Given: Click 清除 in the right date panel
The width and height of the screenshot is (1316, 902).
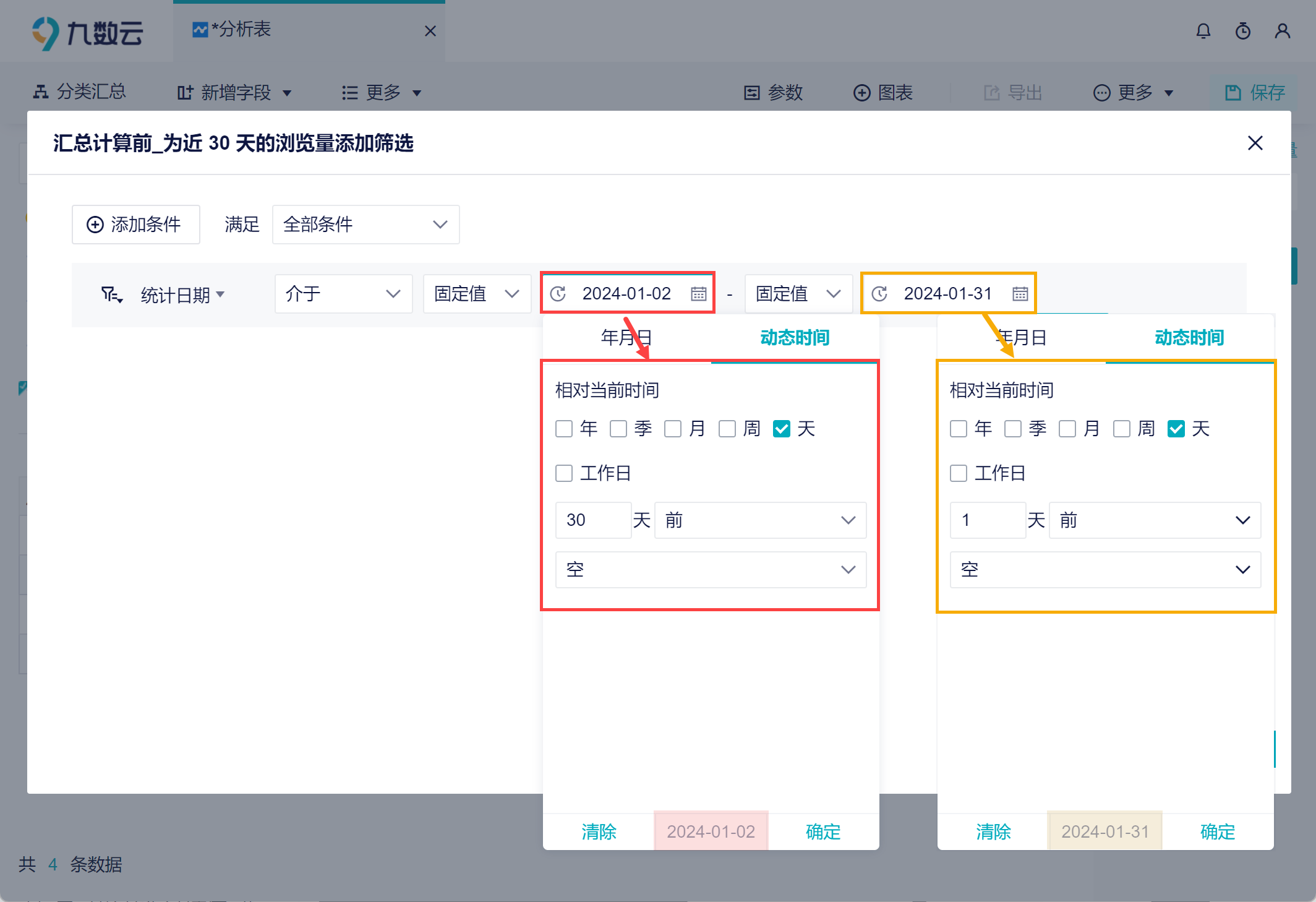Looking at the screenshot, I should click(x=993, y=831).
